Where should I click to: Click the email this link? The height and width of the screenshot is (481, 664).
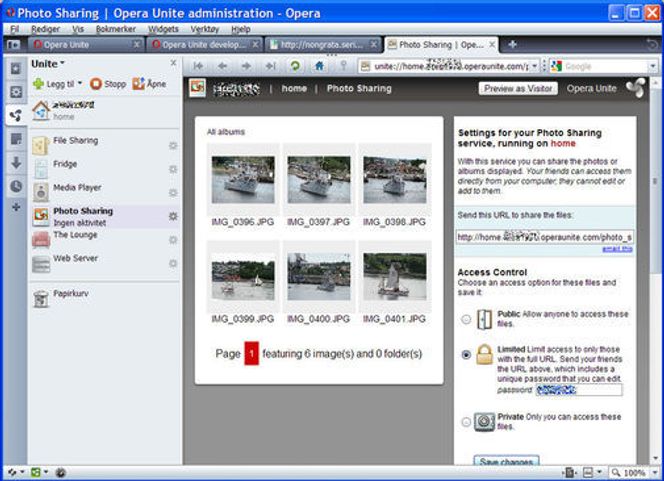point(617,249)
